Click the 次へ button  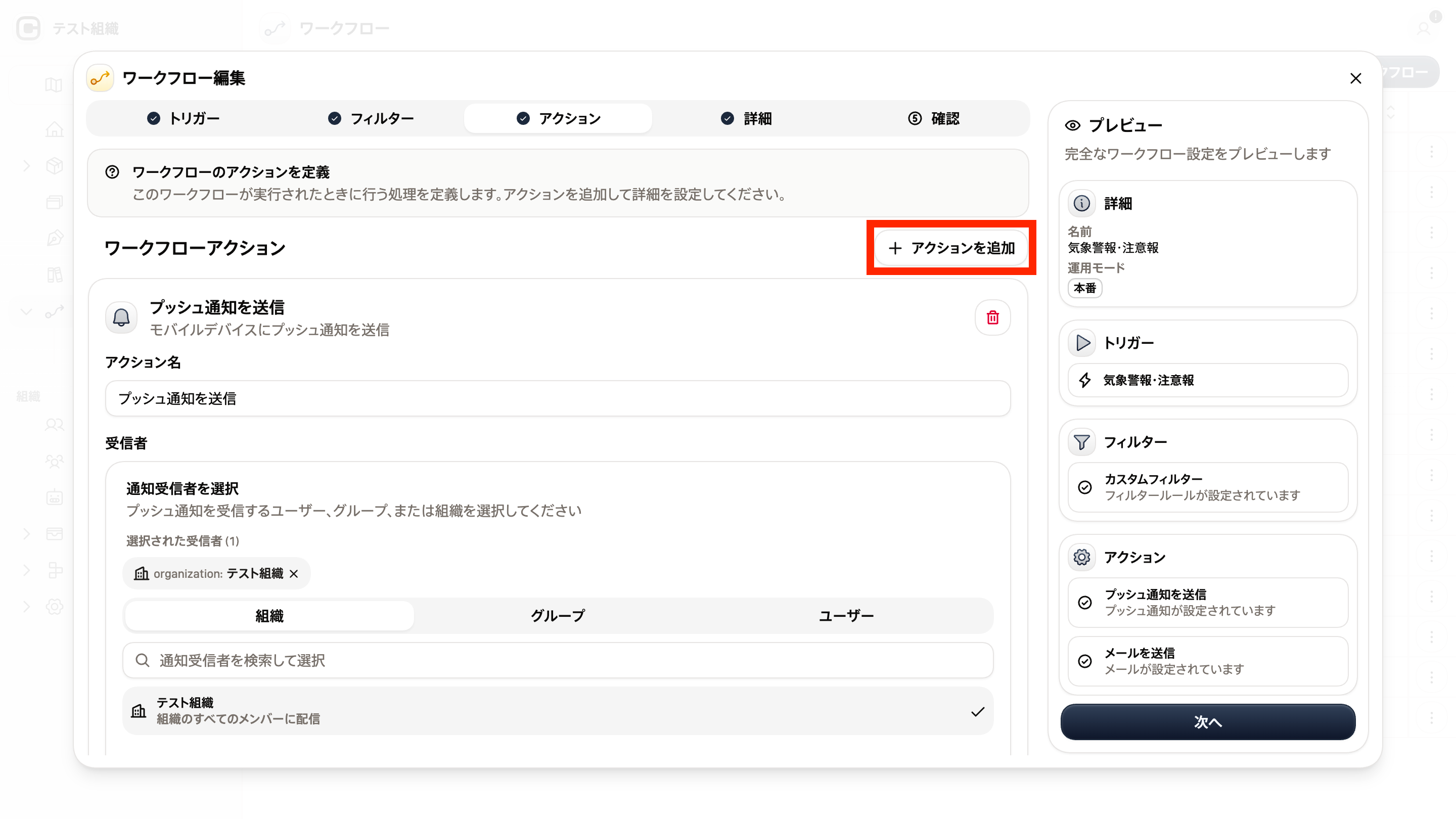[x=1208, y=722]
